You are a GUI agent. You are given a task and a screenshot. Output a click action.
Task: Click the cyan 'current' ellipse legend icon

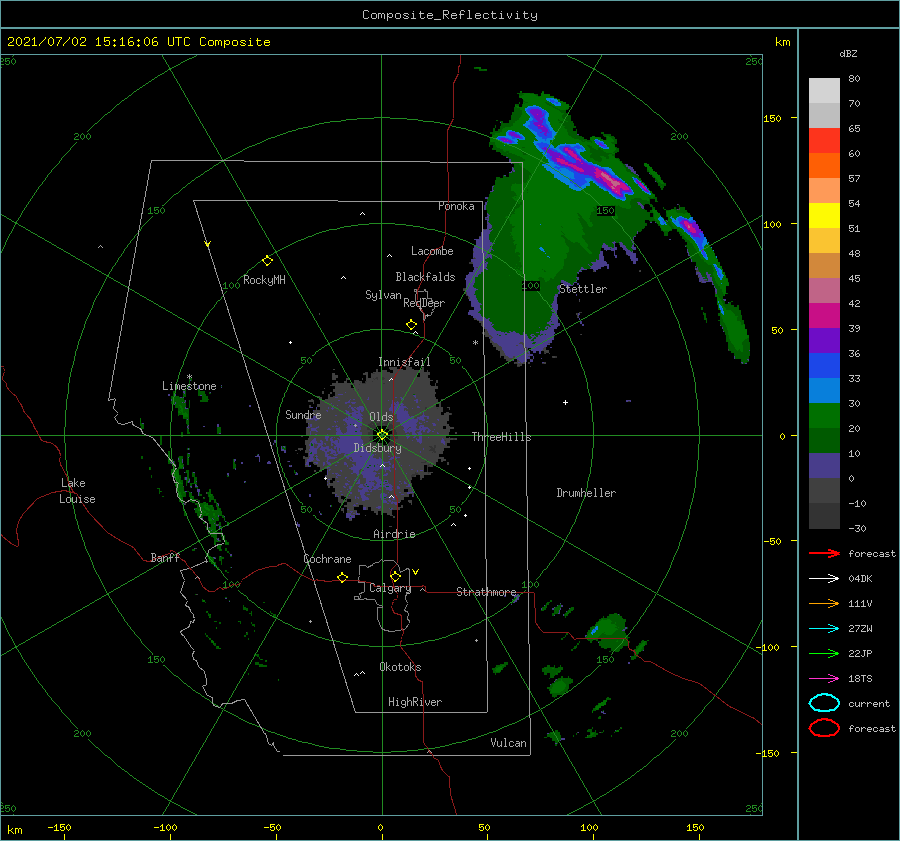tap(824, 703)
